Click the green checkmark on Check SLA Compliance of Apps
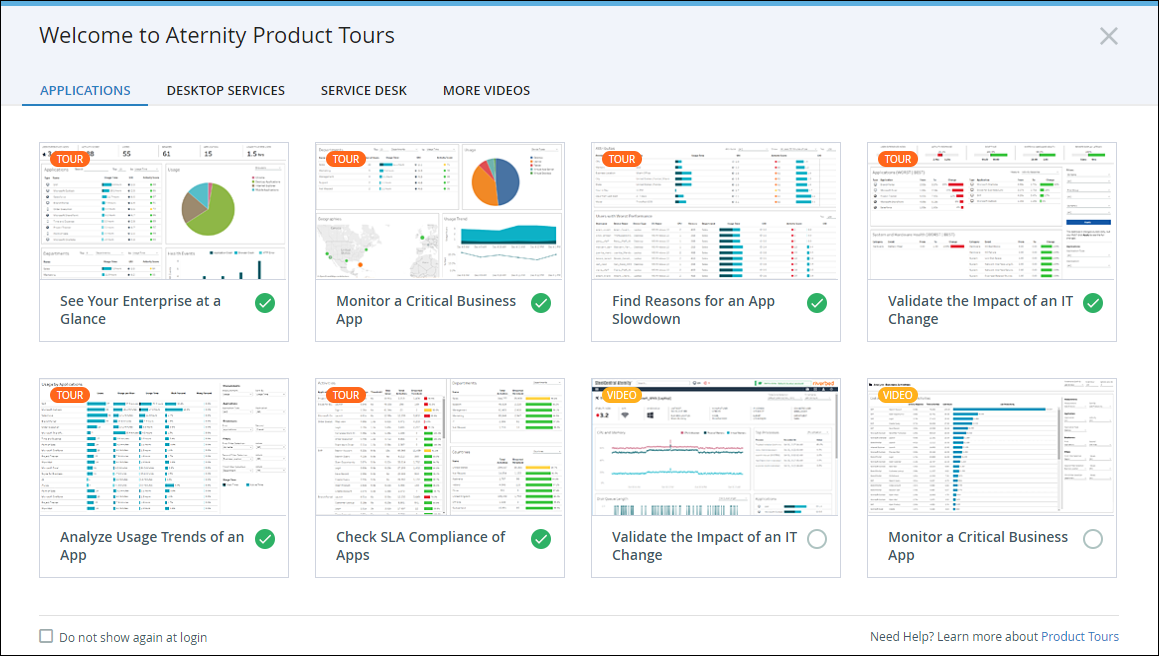The width and height of the screenshot is (1159, 656). tap(541, 538)
